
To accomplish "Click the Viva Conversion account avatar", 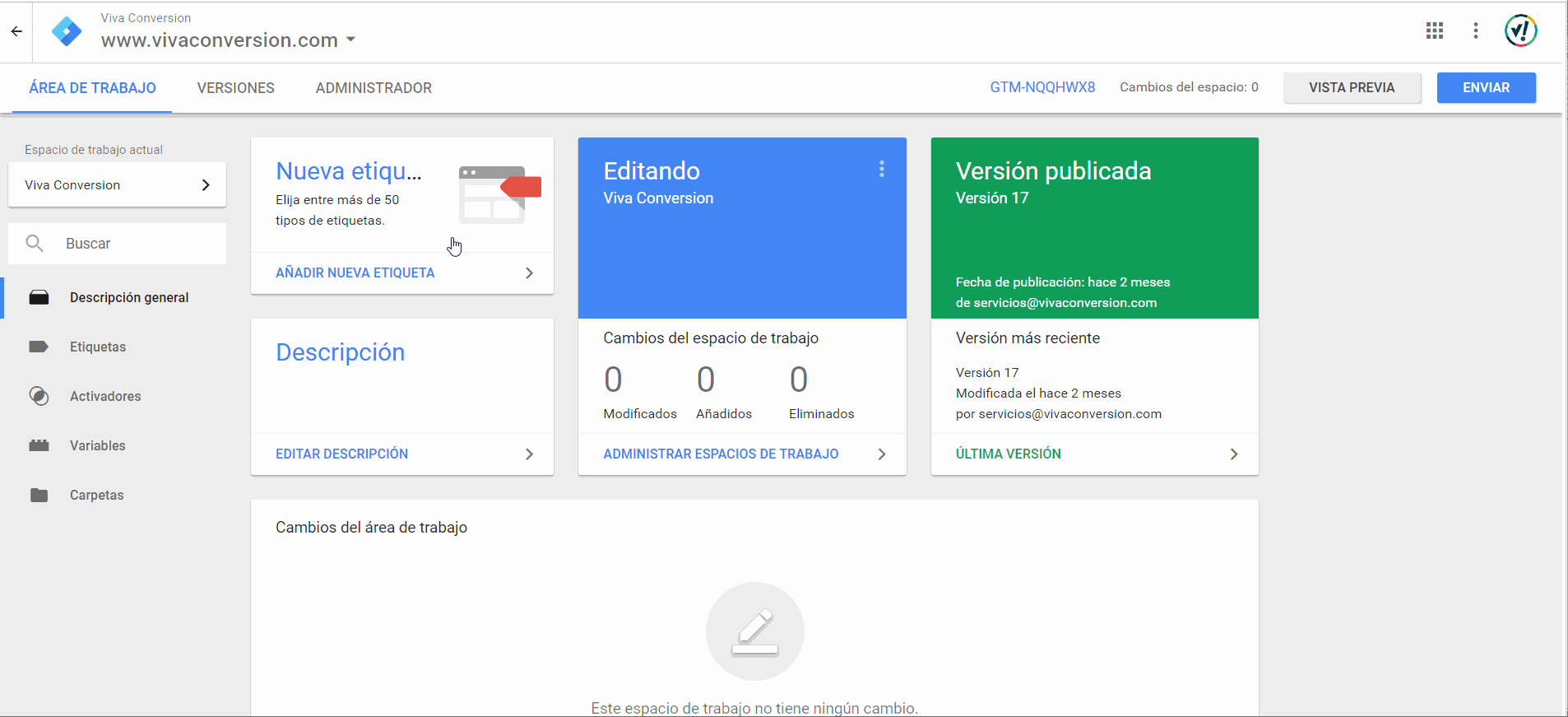I will coord(1520,30).
